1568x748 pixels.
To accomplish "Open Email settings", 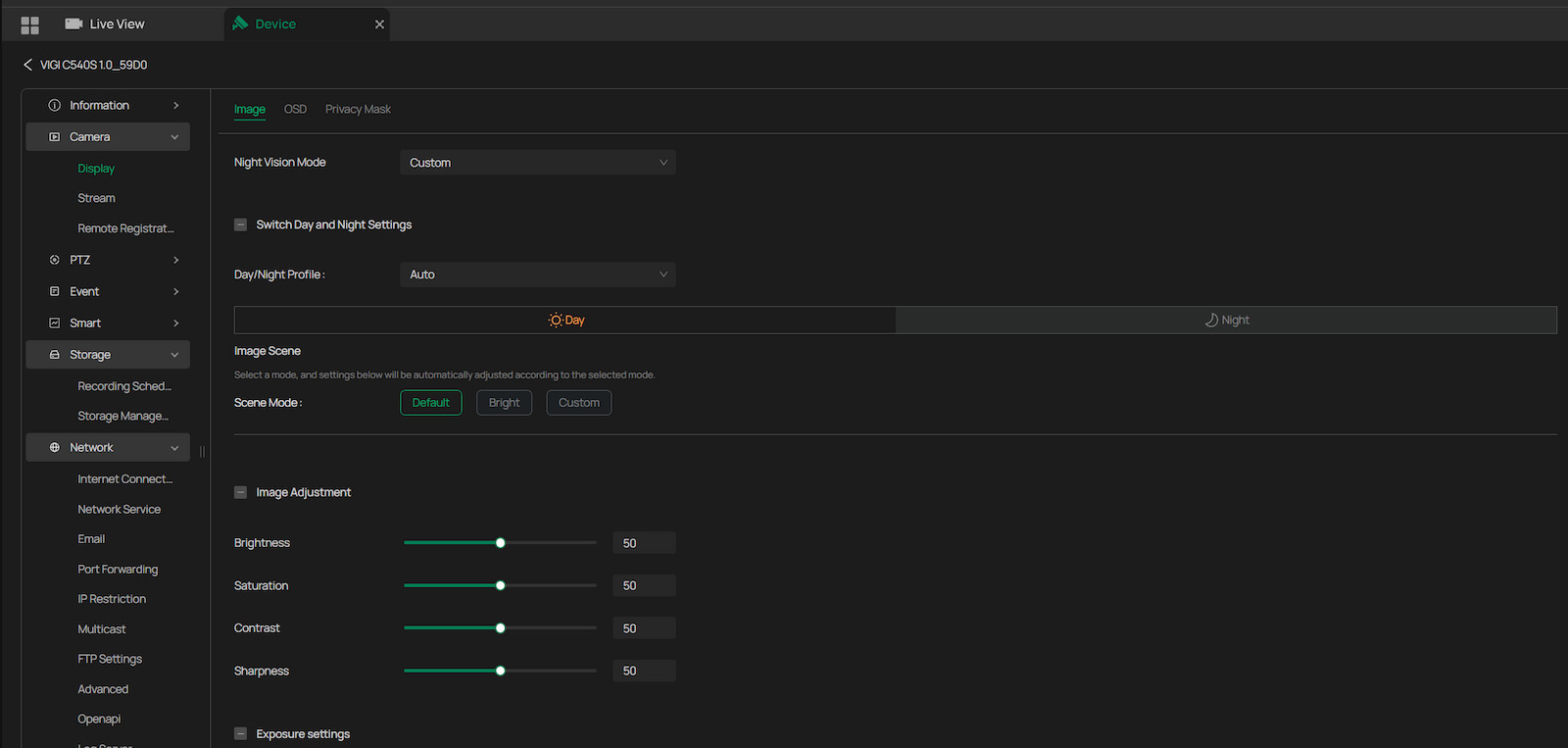I will tap(91, 539).
